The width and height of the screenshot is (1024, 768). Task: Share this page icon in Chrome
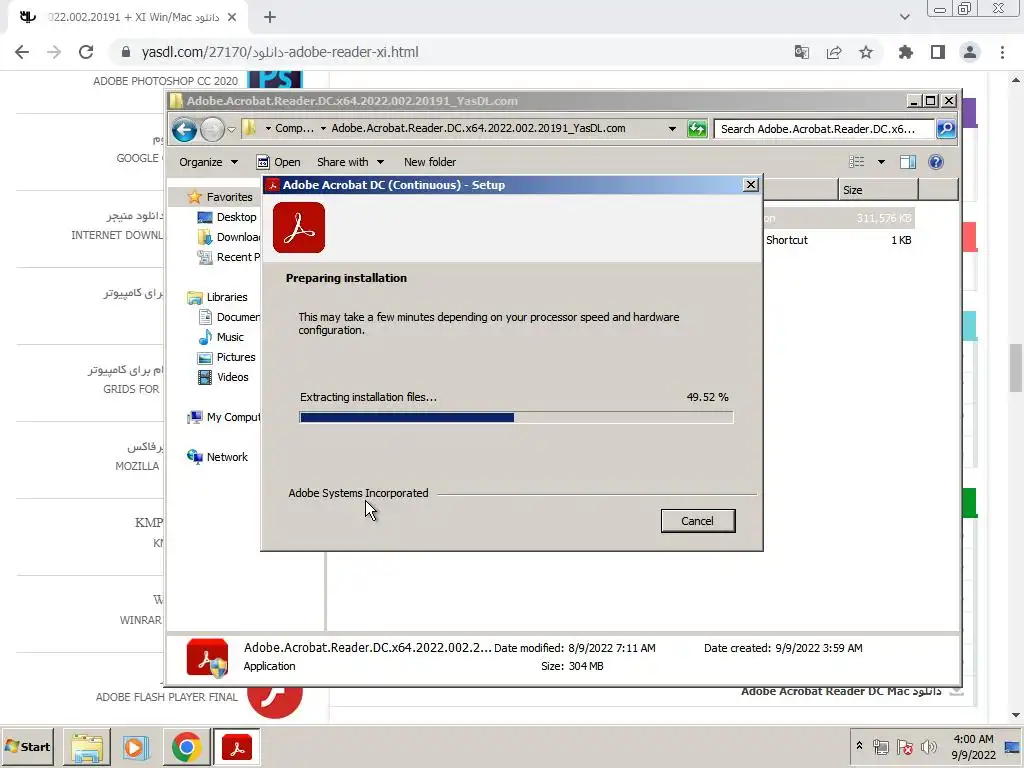tap(834, 52)
